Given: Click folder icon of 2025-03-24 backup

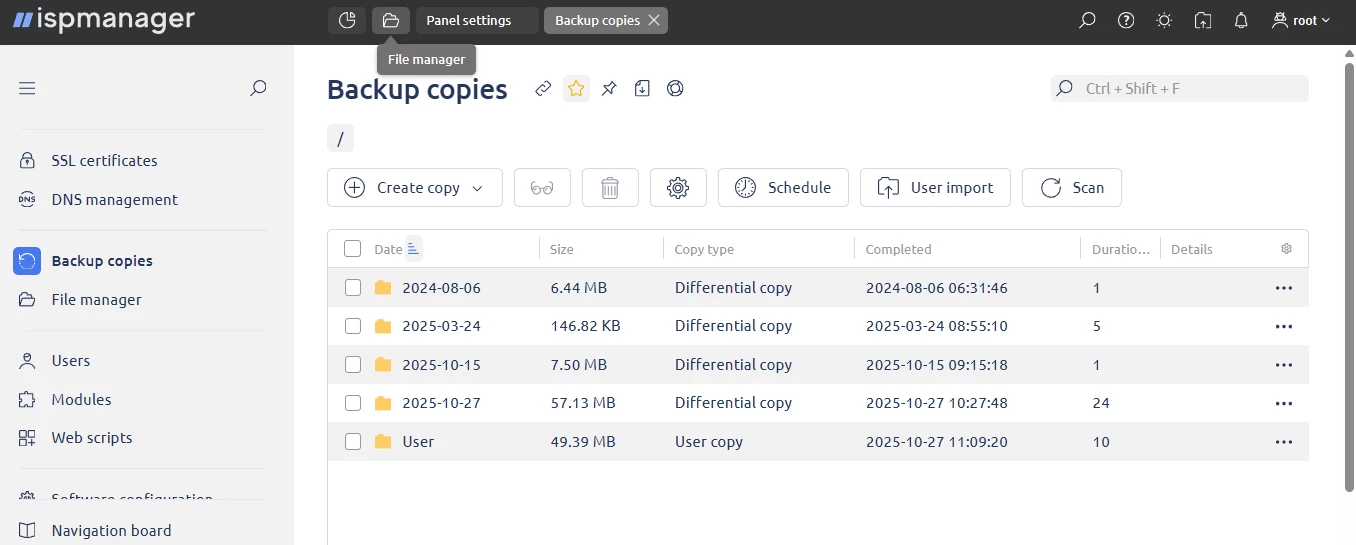Looking at the screenshot, I should (383, 326).
